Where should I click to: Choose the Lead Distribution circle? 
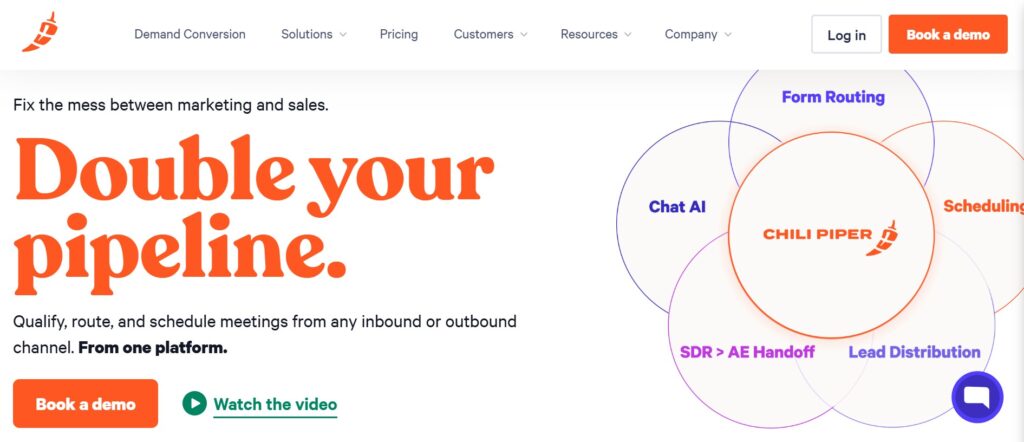click(914, 352)
